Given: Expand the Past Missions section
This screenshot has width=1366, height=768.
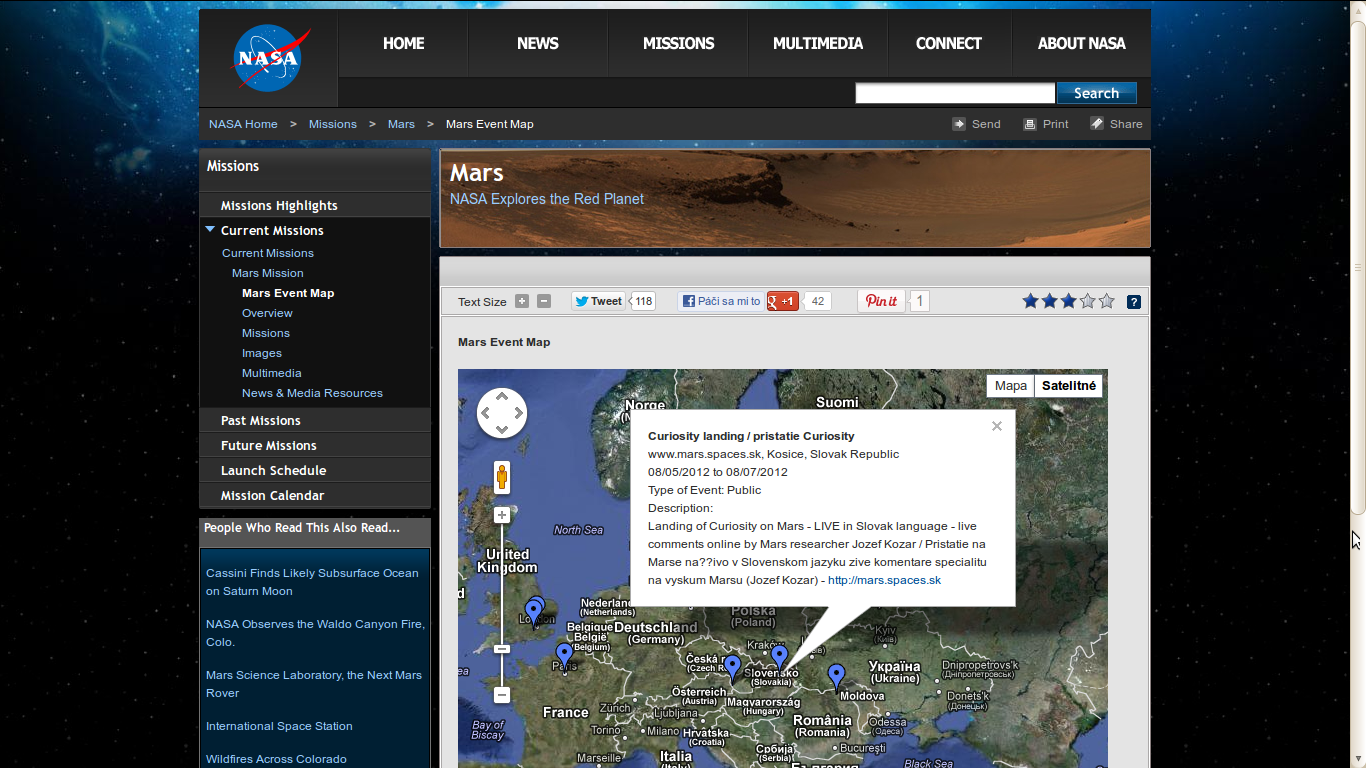Looking at the screenshot, I should (261, 420).
